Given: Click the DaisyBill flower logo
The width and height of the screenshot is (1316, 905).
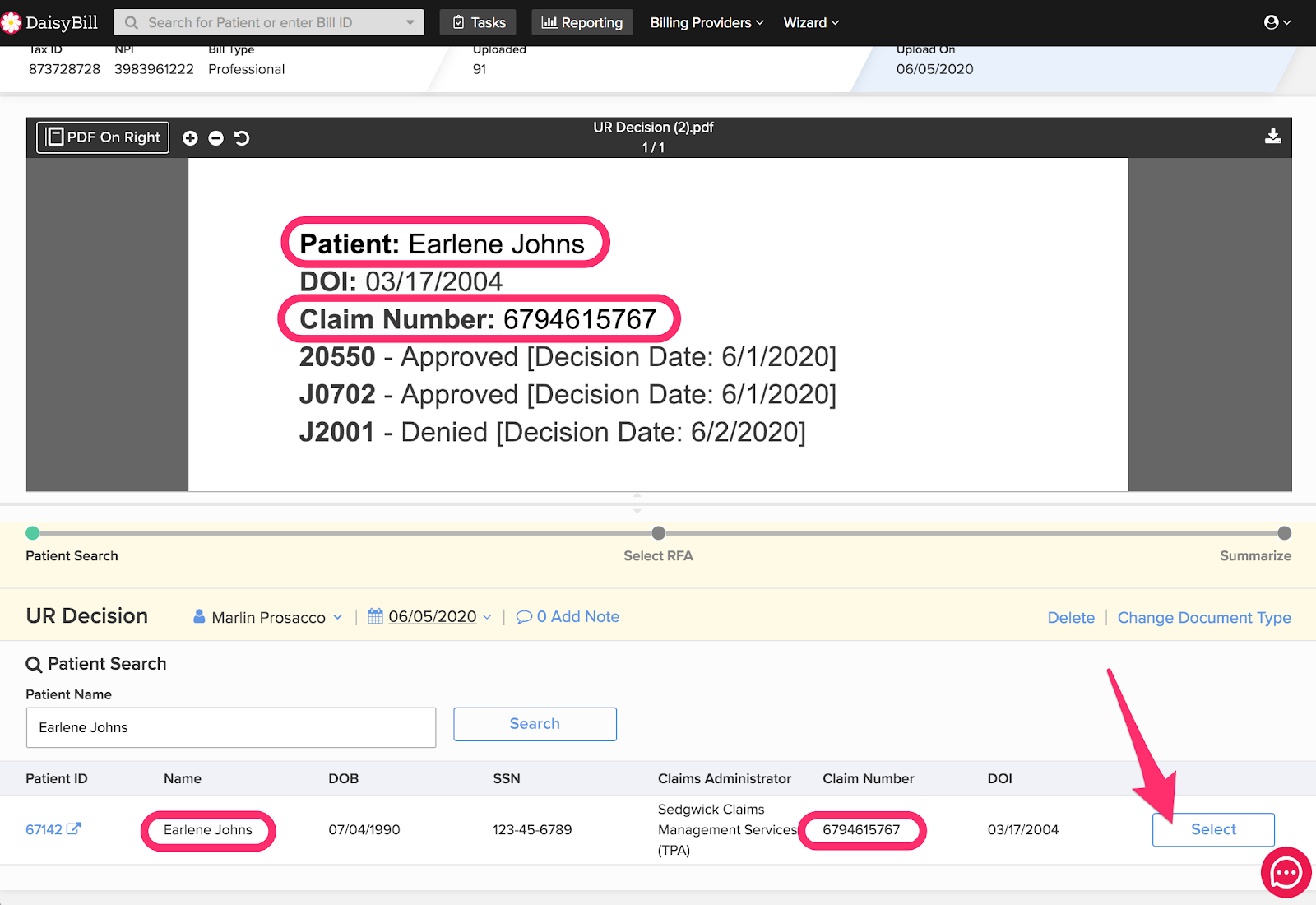Looking at the screenshot, I should (x=11, y=22).
